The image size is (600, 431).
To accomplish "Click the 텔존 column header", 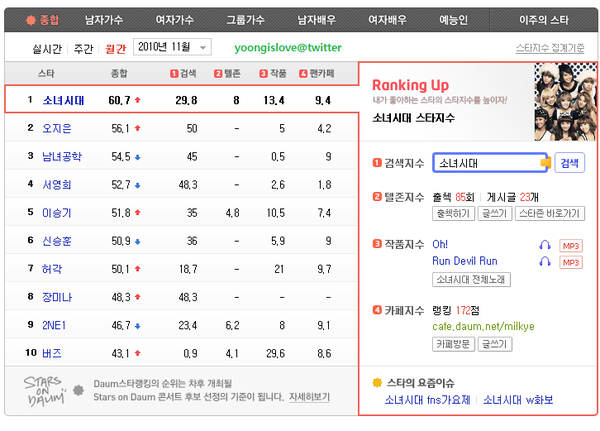I will point(227,73).
